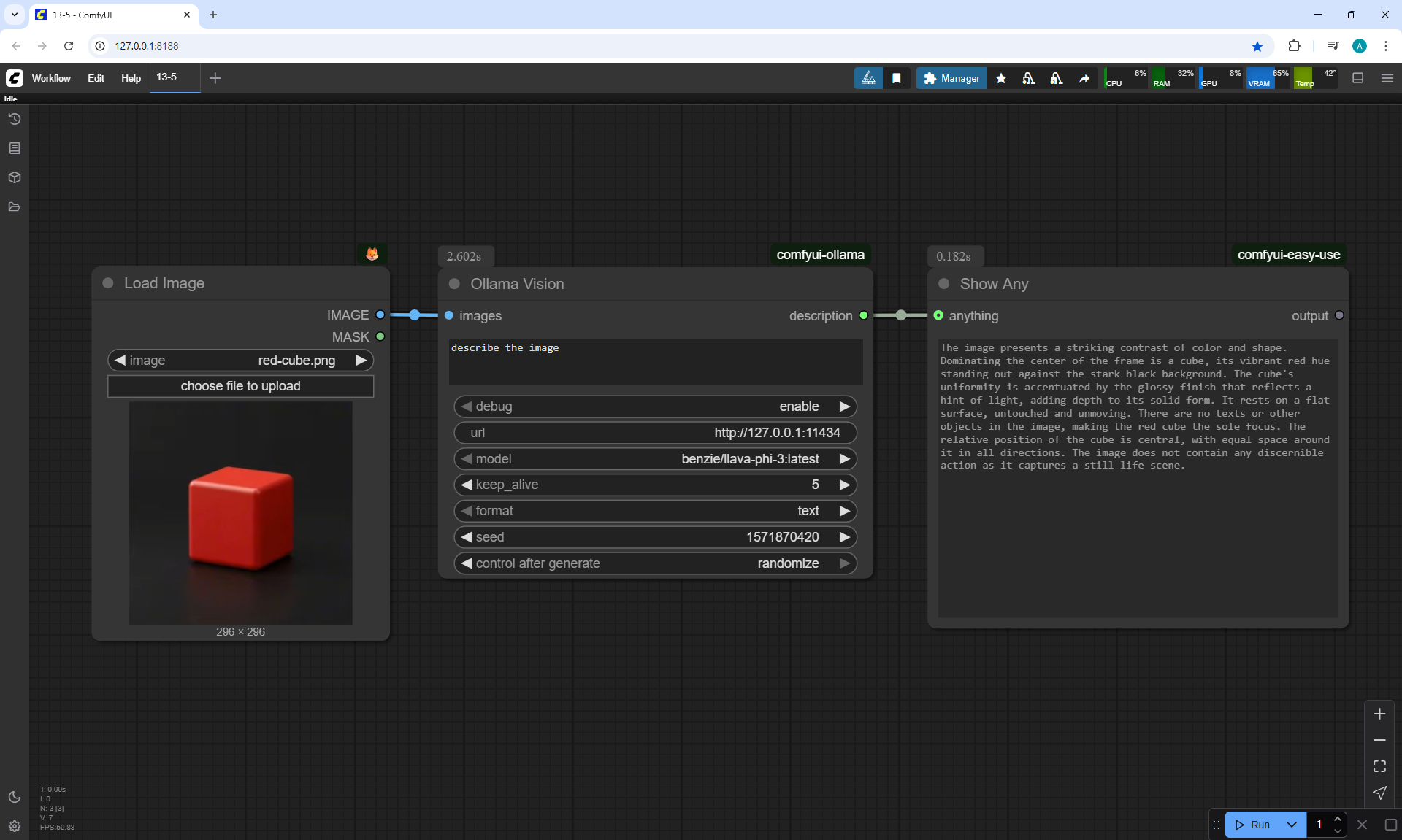Click choose file to upload button
Screen dimensions: 1402x840
tap(240, 386)
